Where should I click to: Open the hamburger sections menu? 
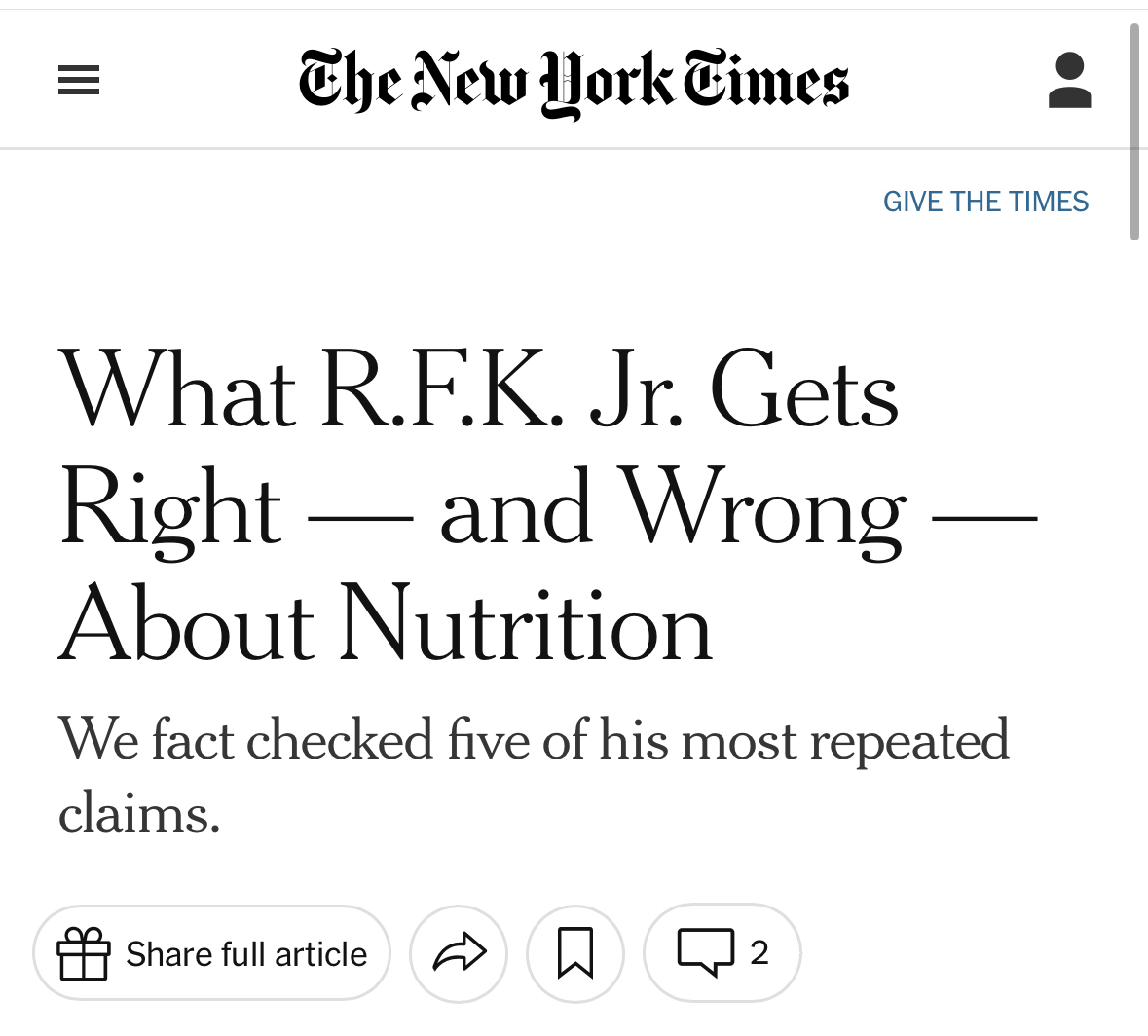point(79,80)
